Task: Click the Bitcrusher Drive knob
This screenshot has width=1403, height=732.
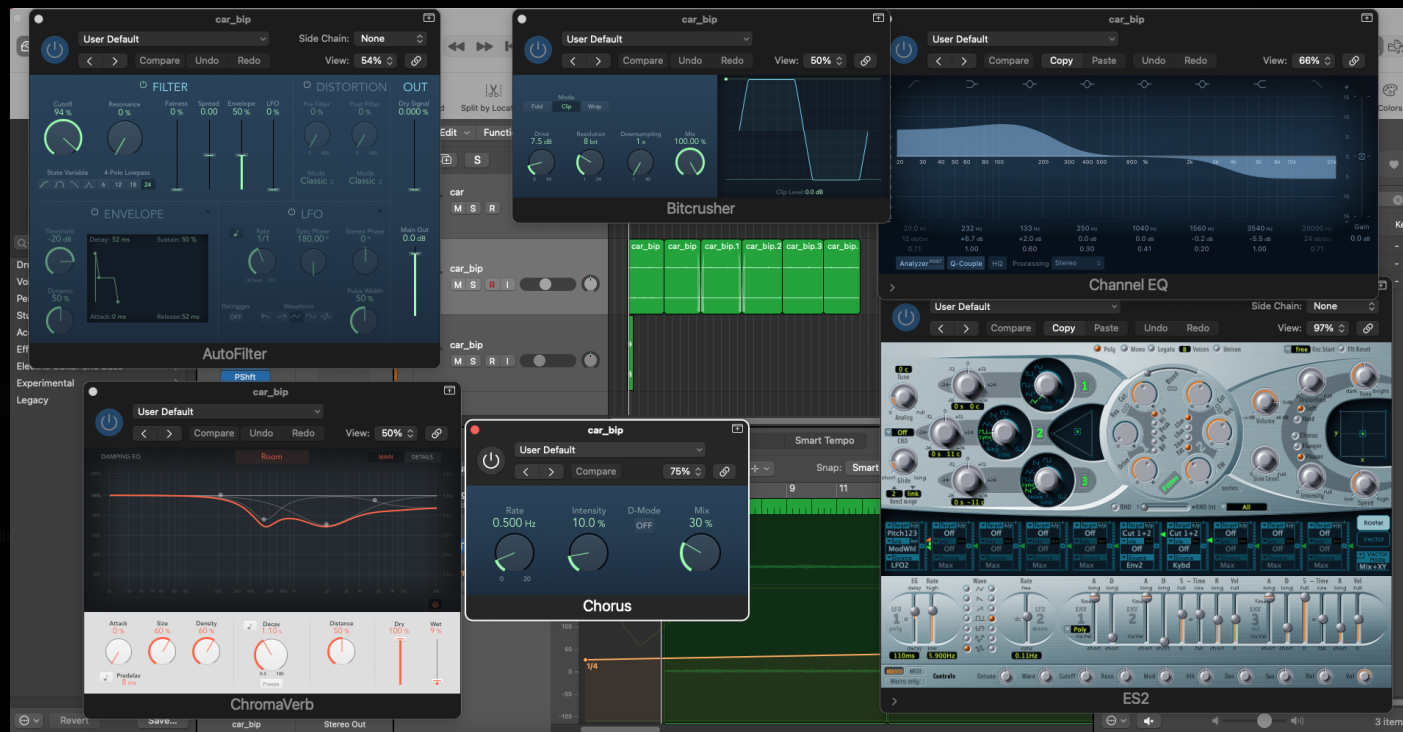Action: (541, 162)
